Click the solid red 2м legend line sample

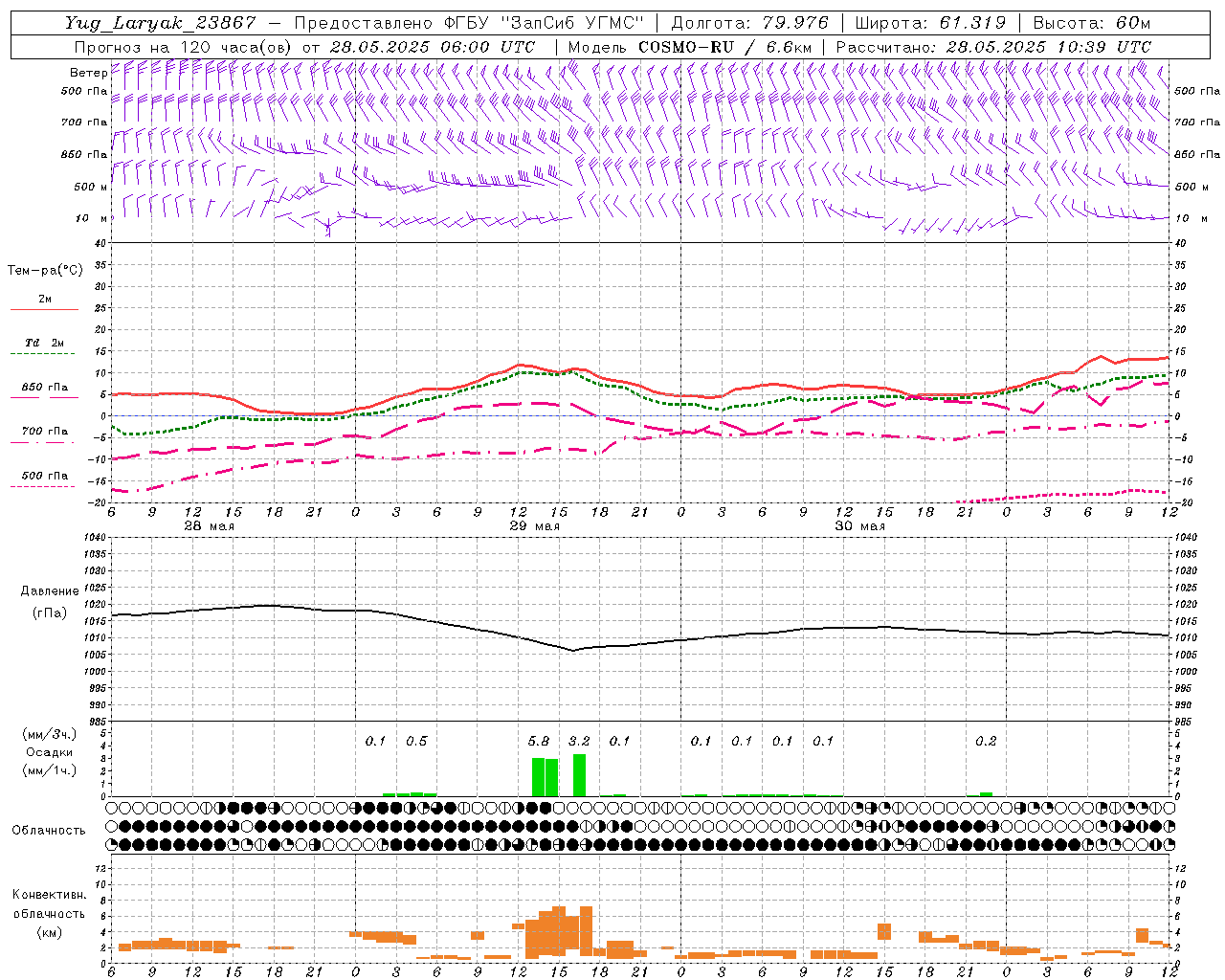coord(44,309)
